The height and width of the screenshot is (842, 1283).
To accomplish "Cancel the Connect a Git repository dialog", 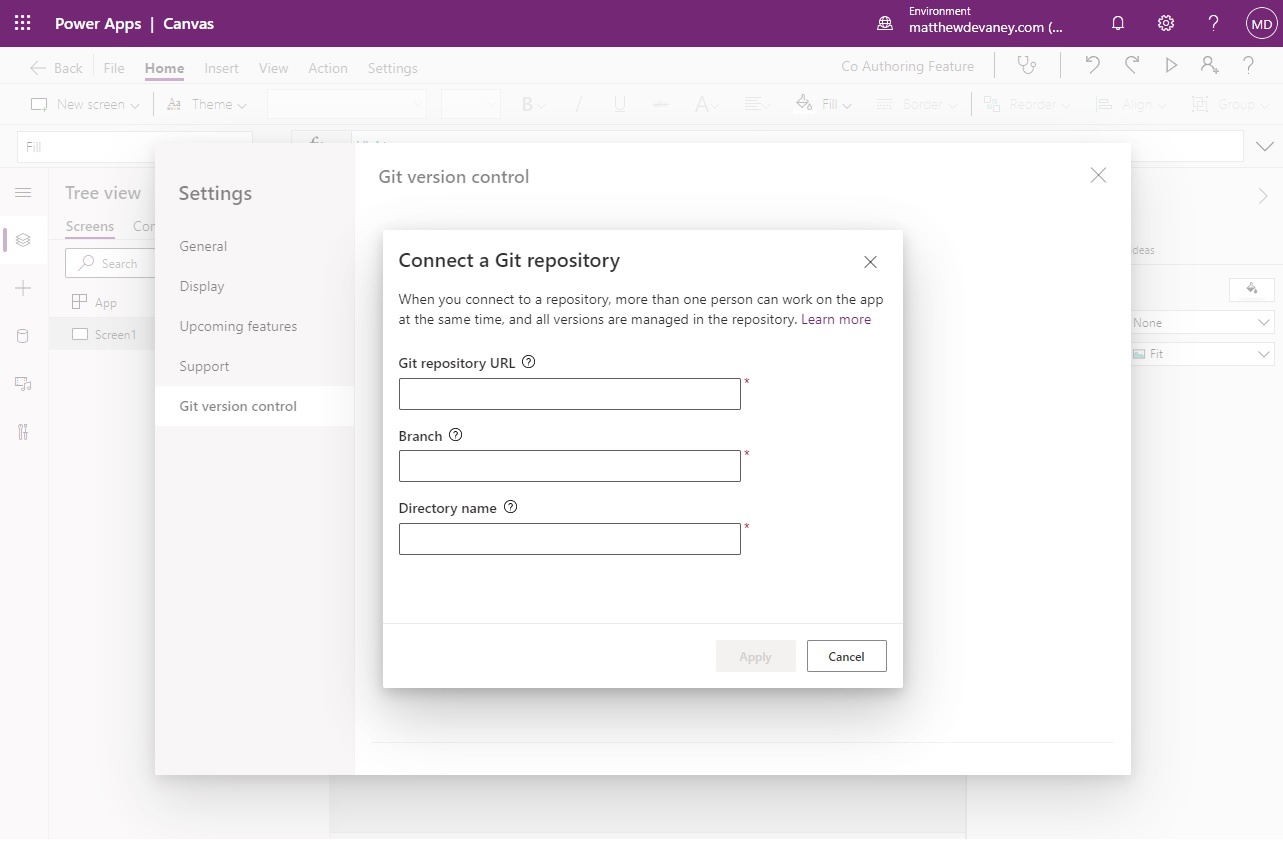I will click(846, 656).
